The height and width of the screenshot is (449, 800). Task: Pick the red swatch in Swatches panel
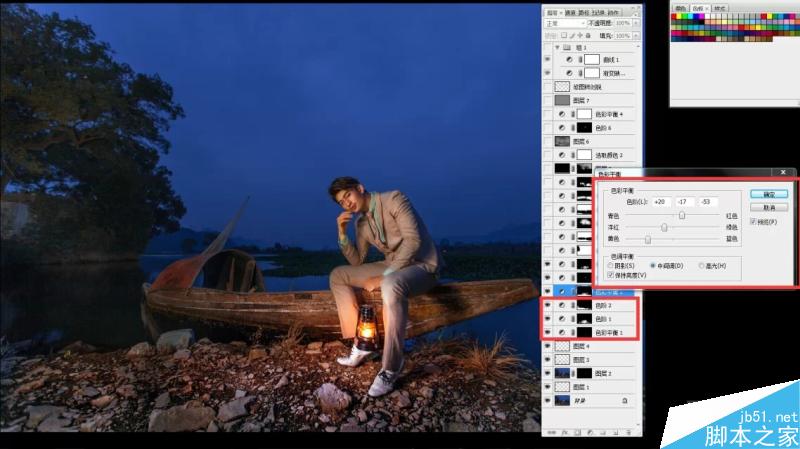click(x=673, y=16)
